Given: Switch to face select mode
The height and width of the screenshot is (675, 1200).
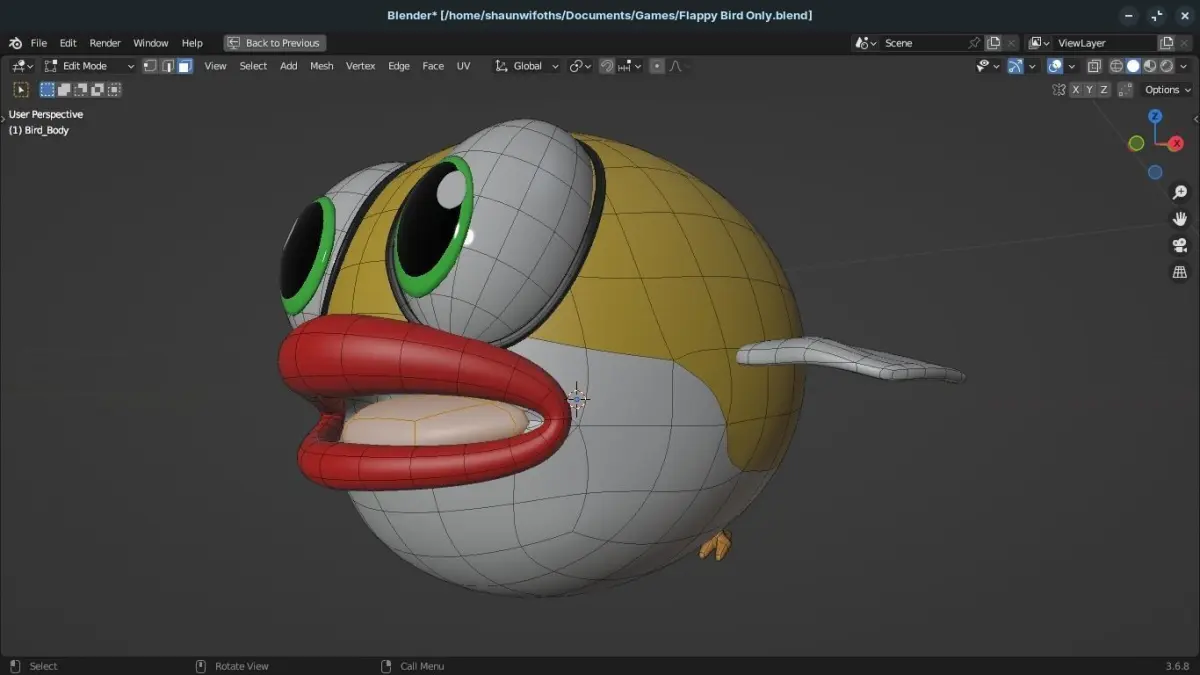Looking at the screenshot, I should tap(184, 66).
